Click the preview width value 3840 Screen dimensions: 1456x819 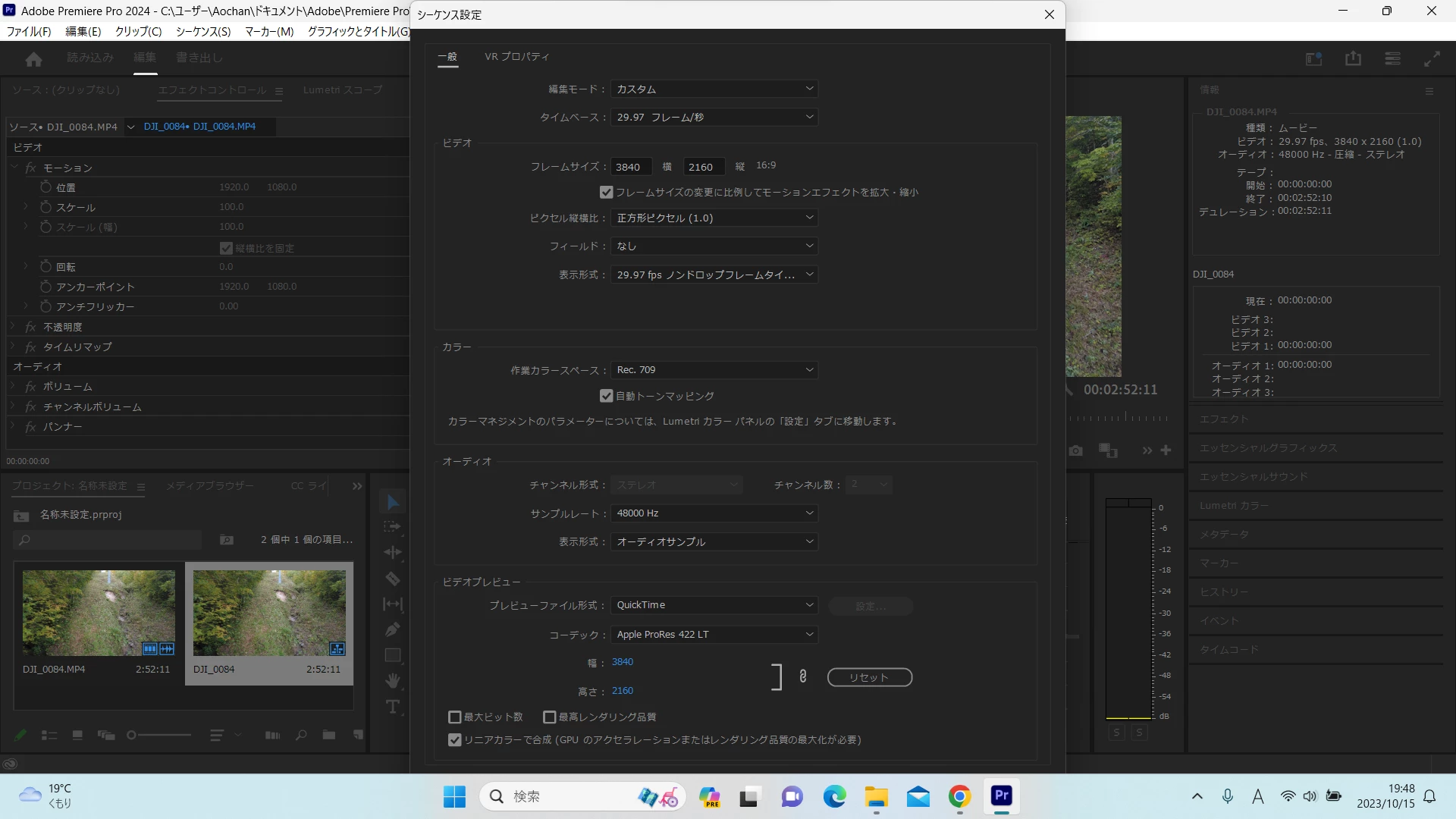(622, 662)
